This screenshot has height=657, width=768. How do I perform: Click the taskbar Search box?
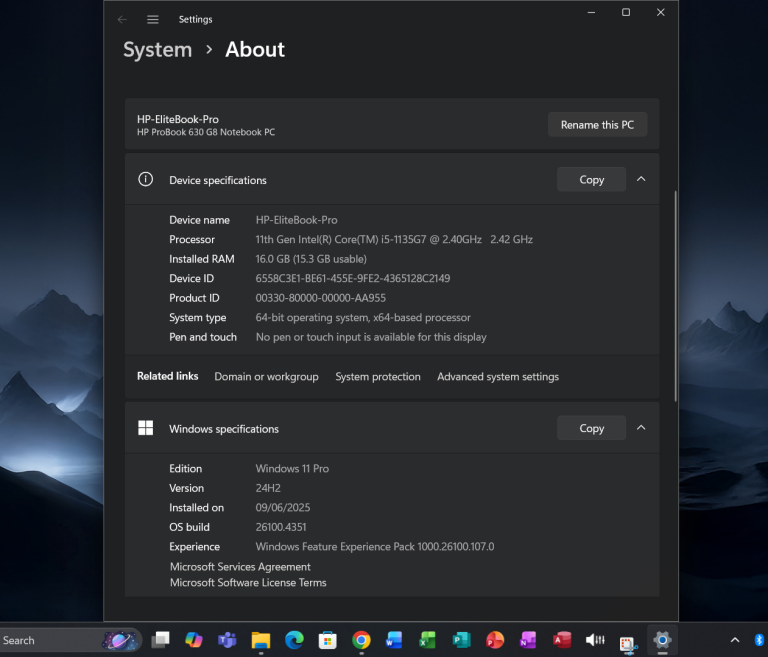[50, 640]
